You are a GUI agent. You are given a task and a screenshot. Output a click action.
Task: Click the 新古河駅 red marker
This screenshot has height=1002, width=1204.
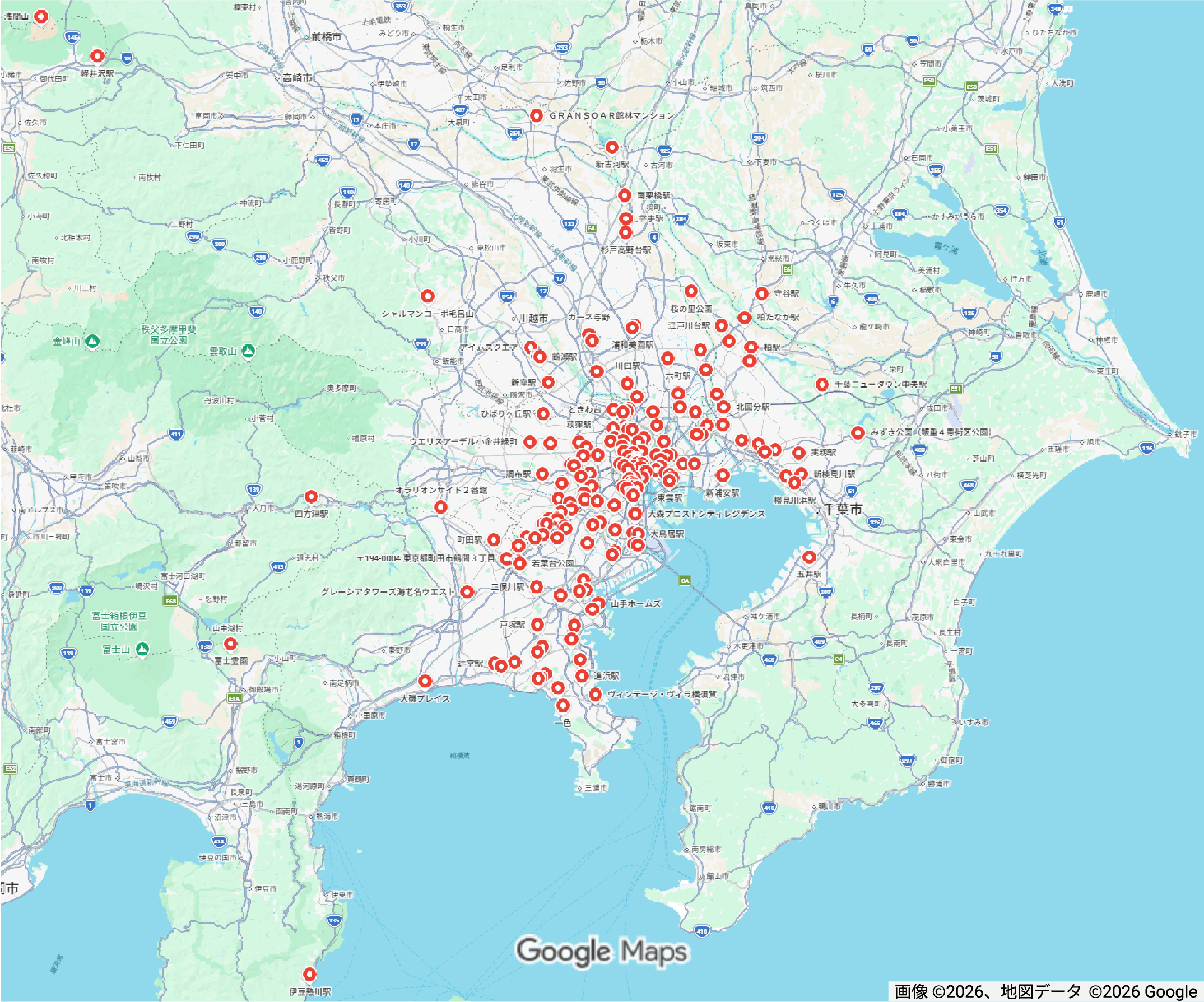click(612, 147)
